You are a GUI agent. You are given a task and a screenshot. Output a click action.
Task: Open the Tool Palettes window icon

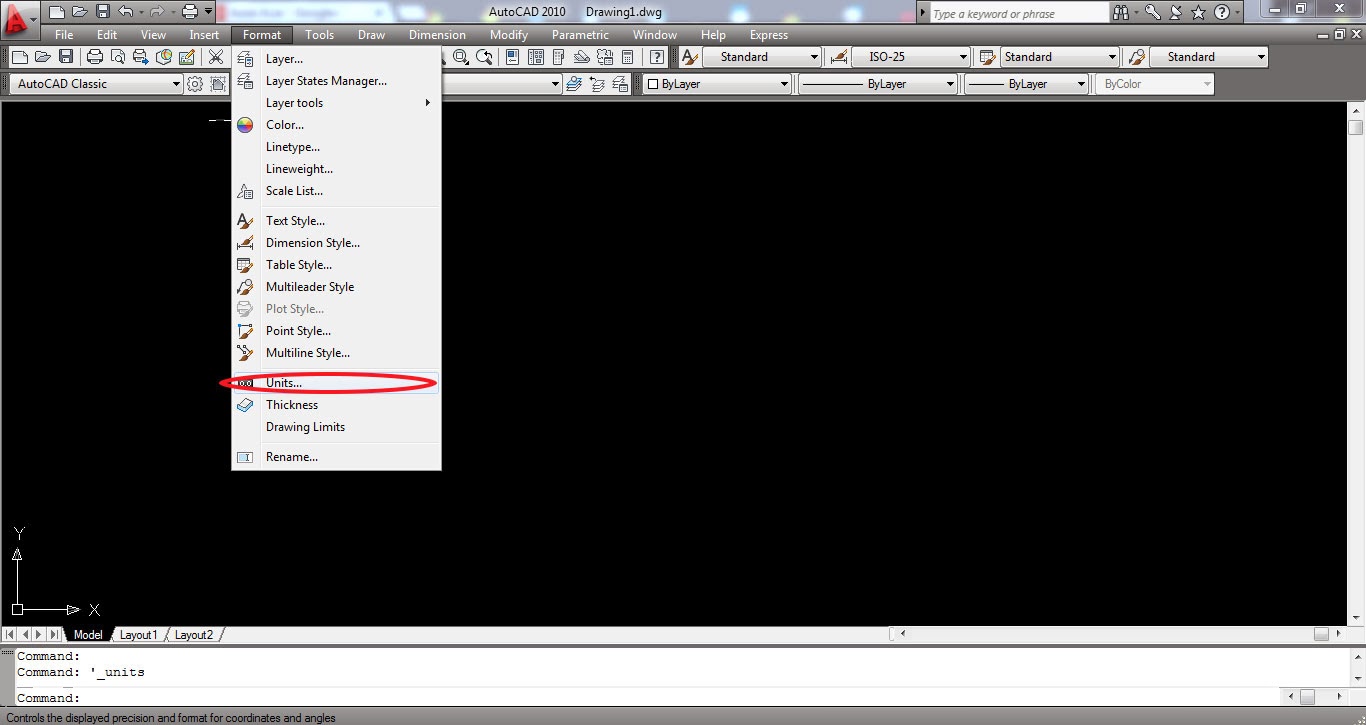coord(558,57)
